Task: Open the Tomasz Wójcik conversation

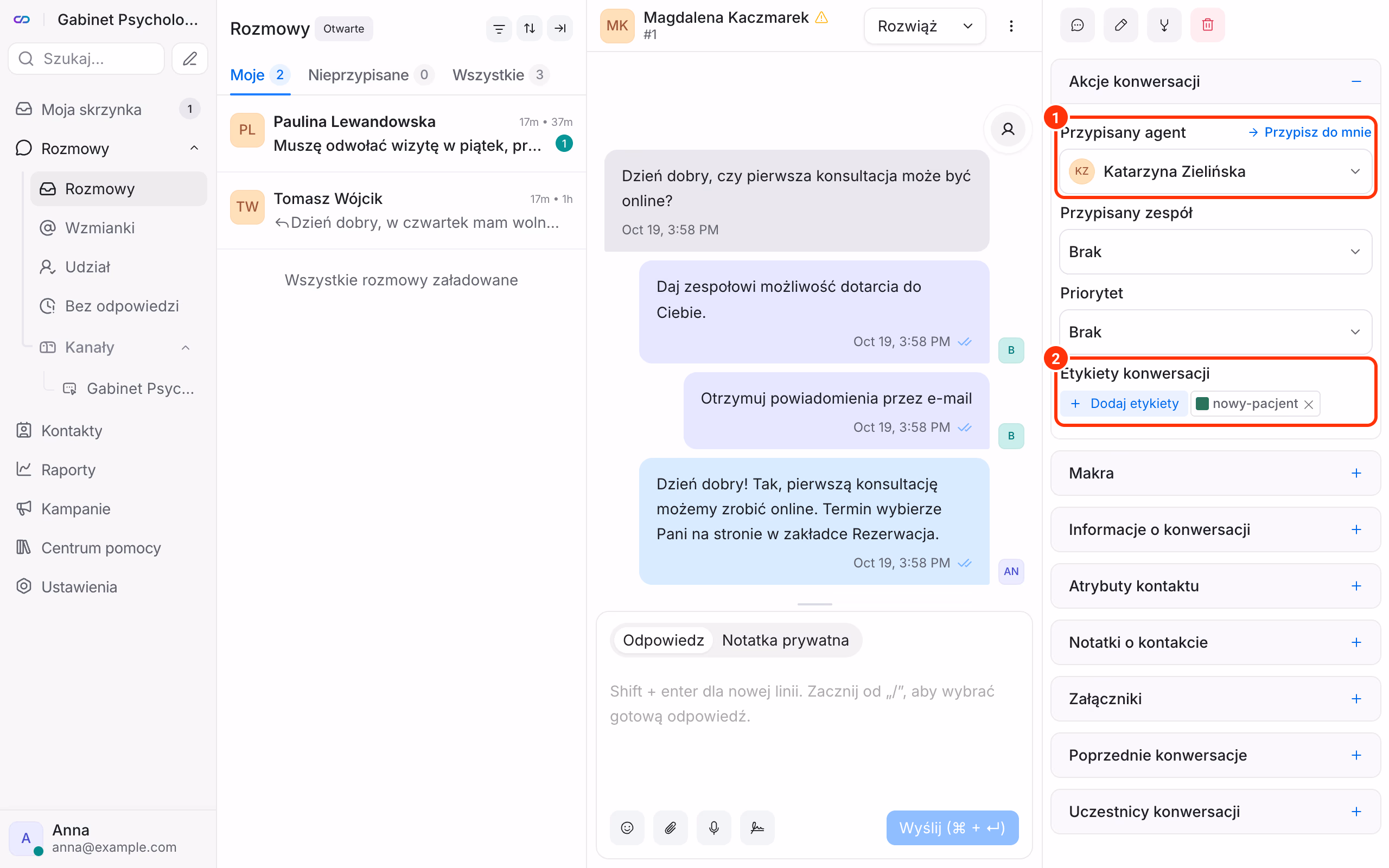Action: click(x=401, y=210)
